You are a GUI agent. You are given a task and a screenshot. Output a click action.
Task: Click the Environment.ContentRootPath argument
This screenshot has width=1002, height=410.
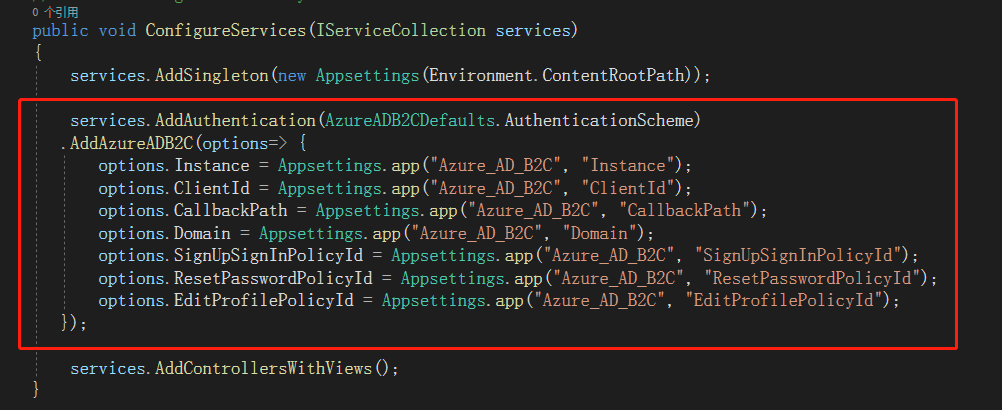[x=561, y=75]
